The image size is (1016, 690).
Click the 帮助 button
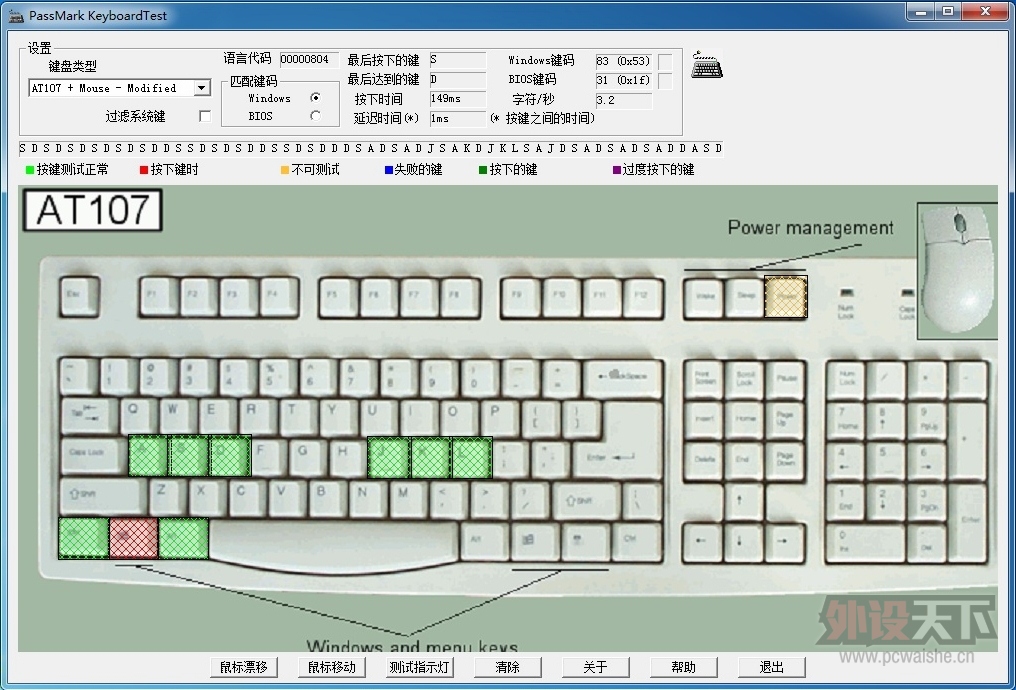pyautogui.click(x=684, y=667)
